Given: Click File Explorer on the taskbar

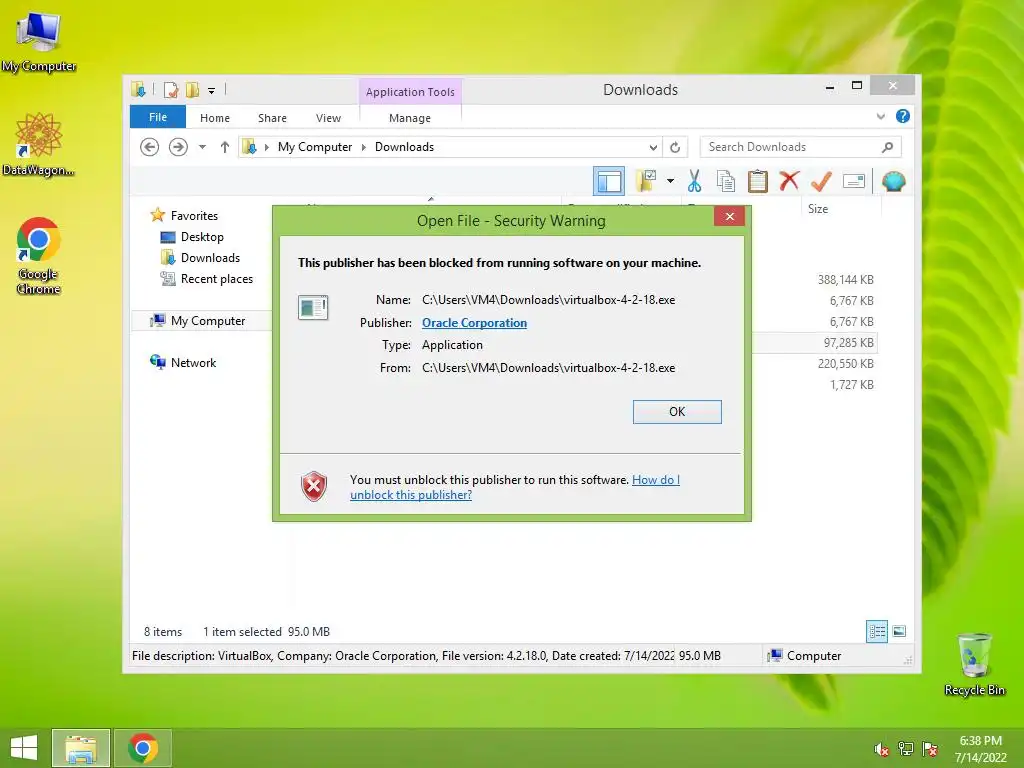Looking at the screenshot, I should [x=81, y=748].
